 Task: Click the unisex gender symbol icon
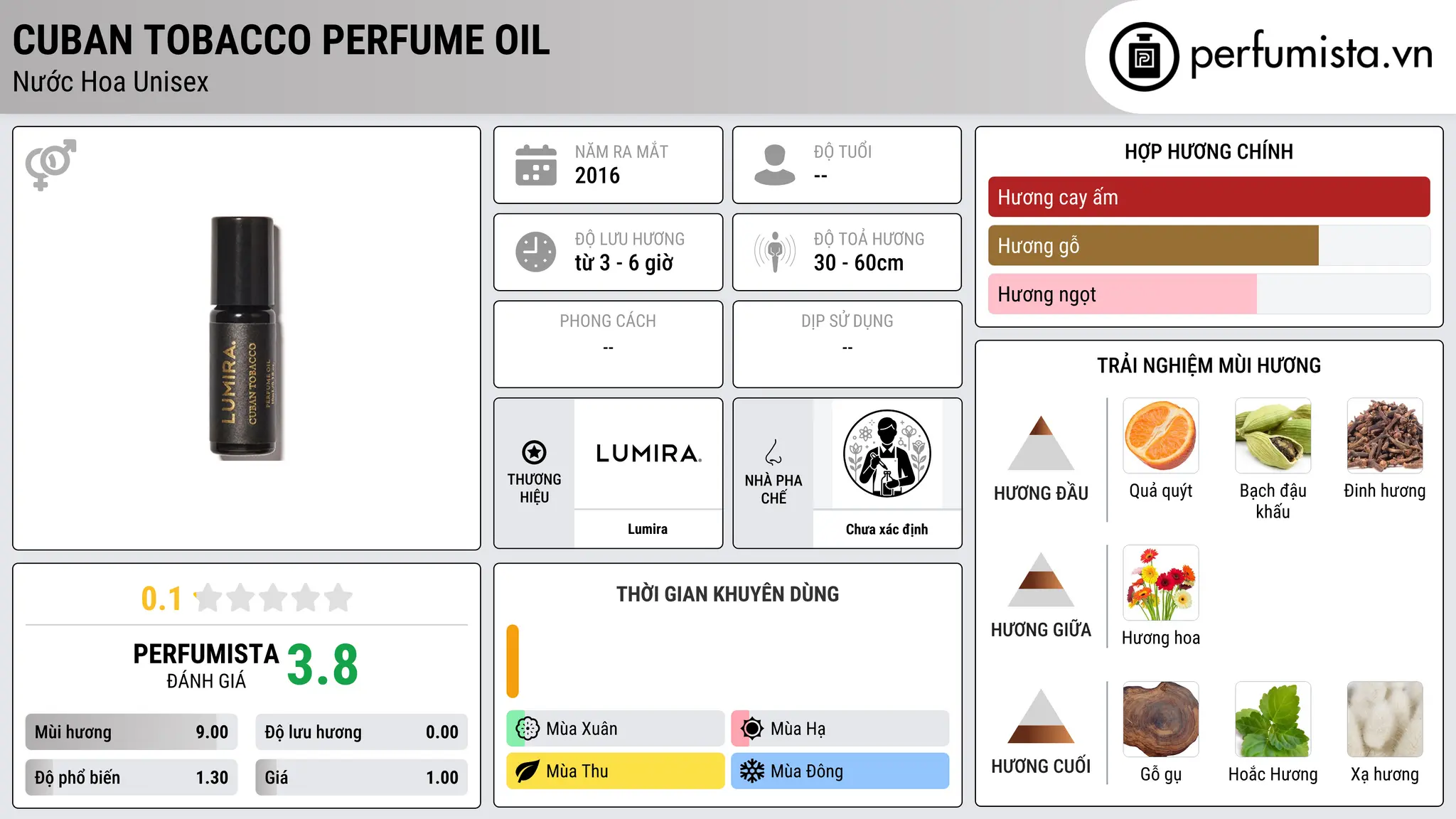50,164
